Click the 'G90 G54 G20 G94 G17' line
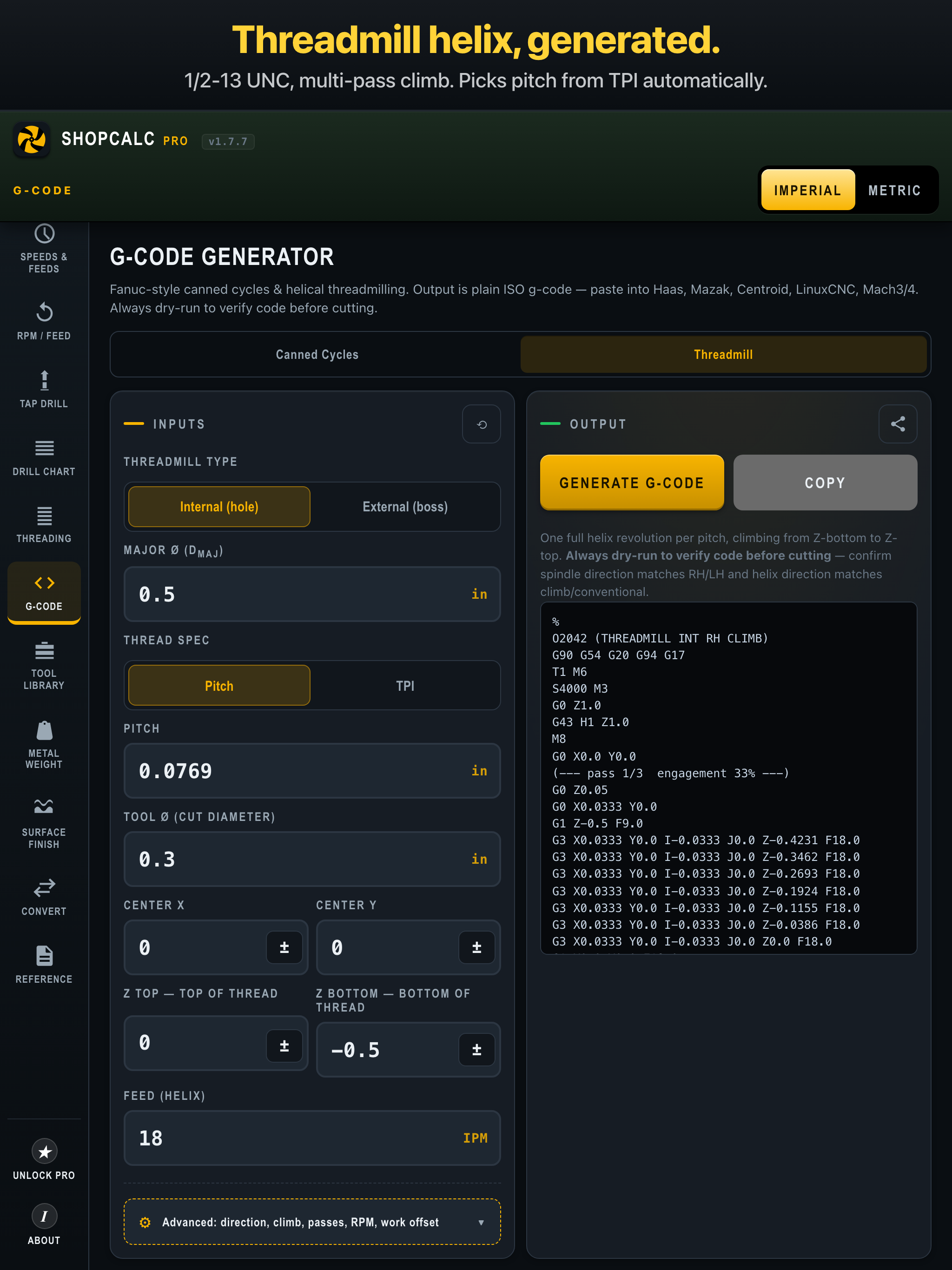This screenshot has width=952, height=1270. [618, 655]
